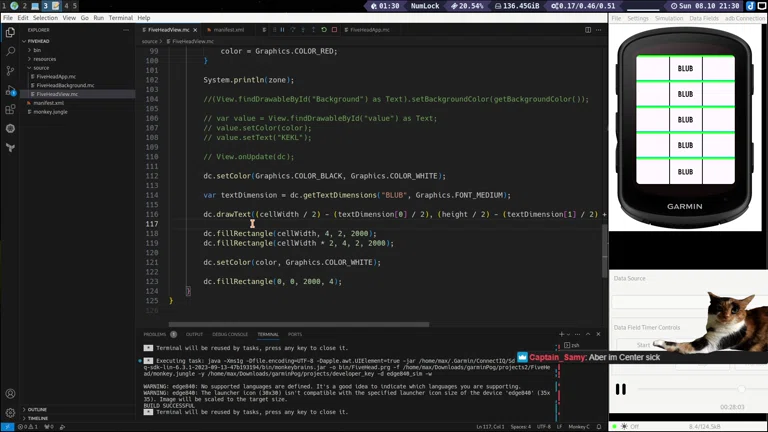Viewport: 768px width, 432px height.
Task: Open the Extensions view
Action: (x=10, y=109)
